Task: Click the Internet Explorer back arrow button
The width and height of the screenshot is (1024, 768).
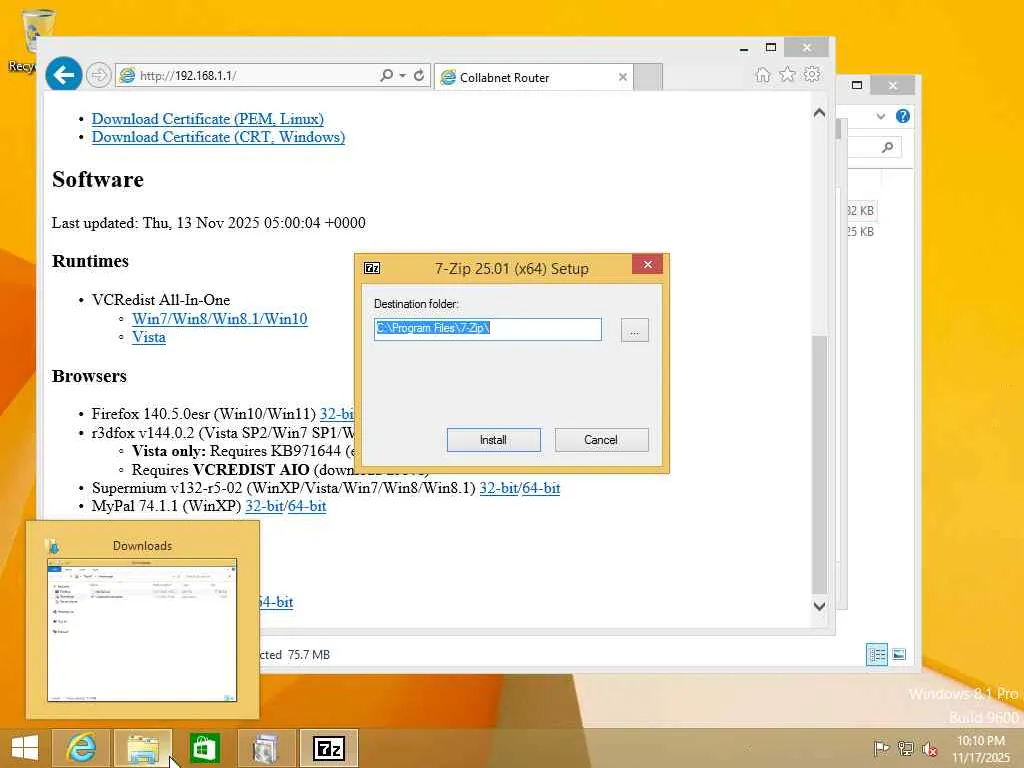Action: pyautogui.click(x=63, y=75)
